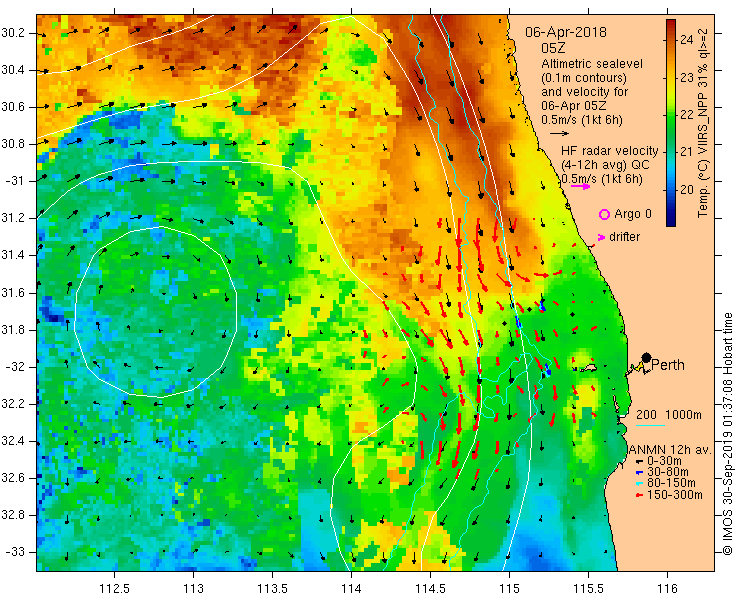Click the temperature color bar scale
740x600 pixels.
[x=671, y=123]
